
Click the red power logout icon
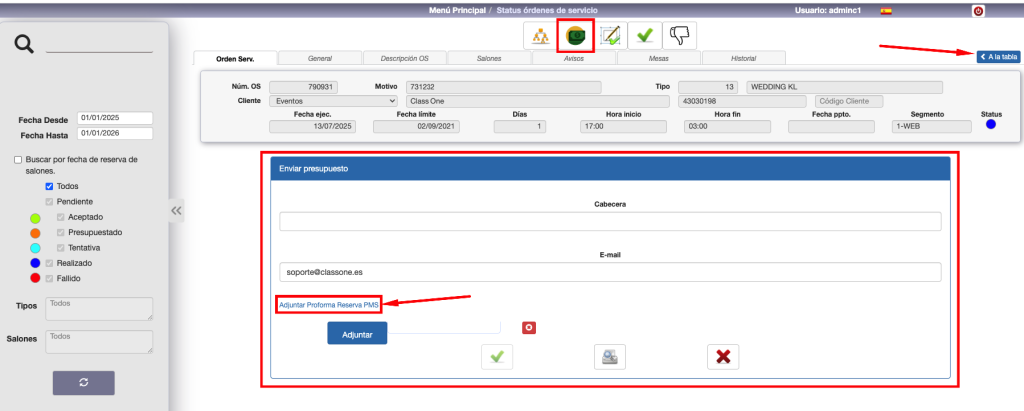point(978,11)
